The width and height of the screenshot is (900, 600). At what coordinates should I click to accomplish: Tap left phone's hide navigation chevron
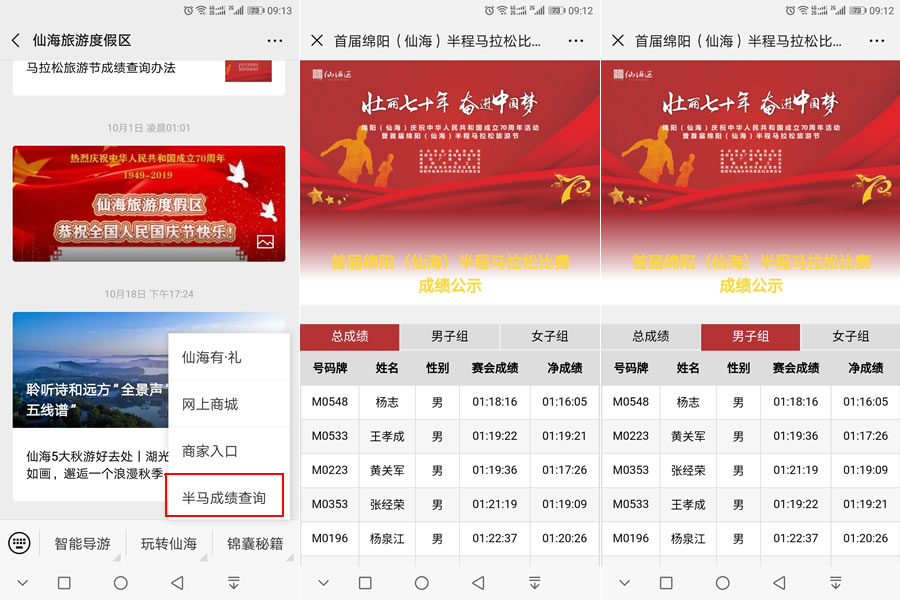(22, 583)
